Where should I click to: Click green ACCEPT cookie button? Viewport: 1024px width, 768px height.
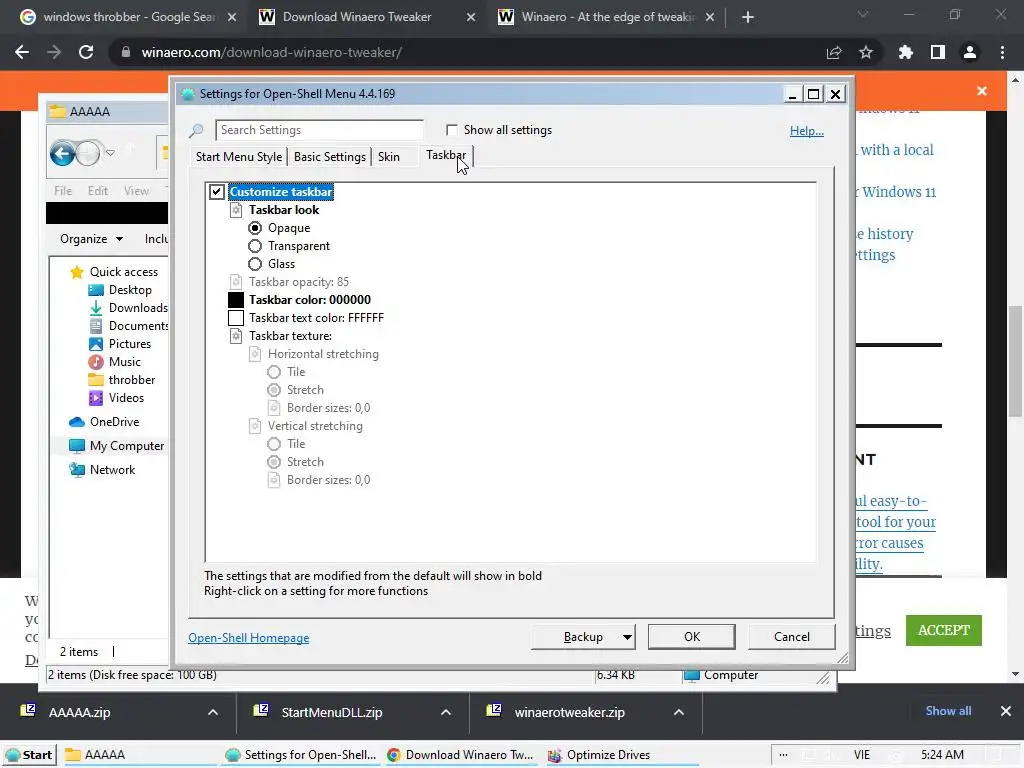pyautogui.click(x=944, y=630)
